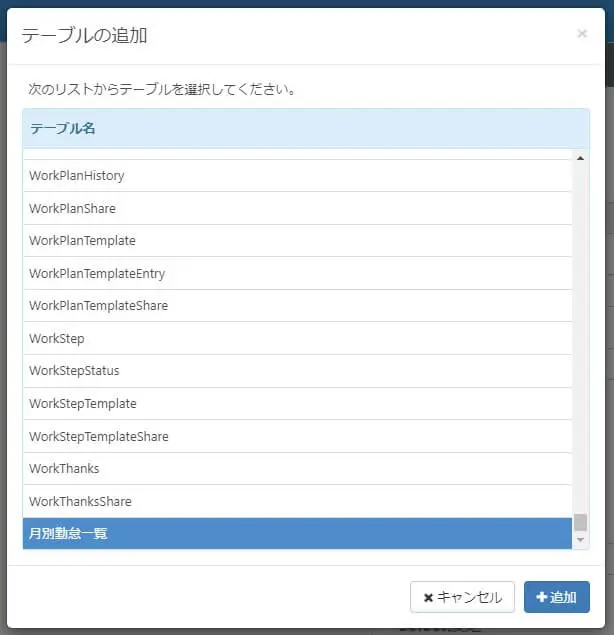Select the WorkPlanShare table row
614x635 pixels.
click(x=73, y=209)
